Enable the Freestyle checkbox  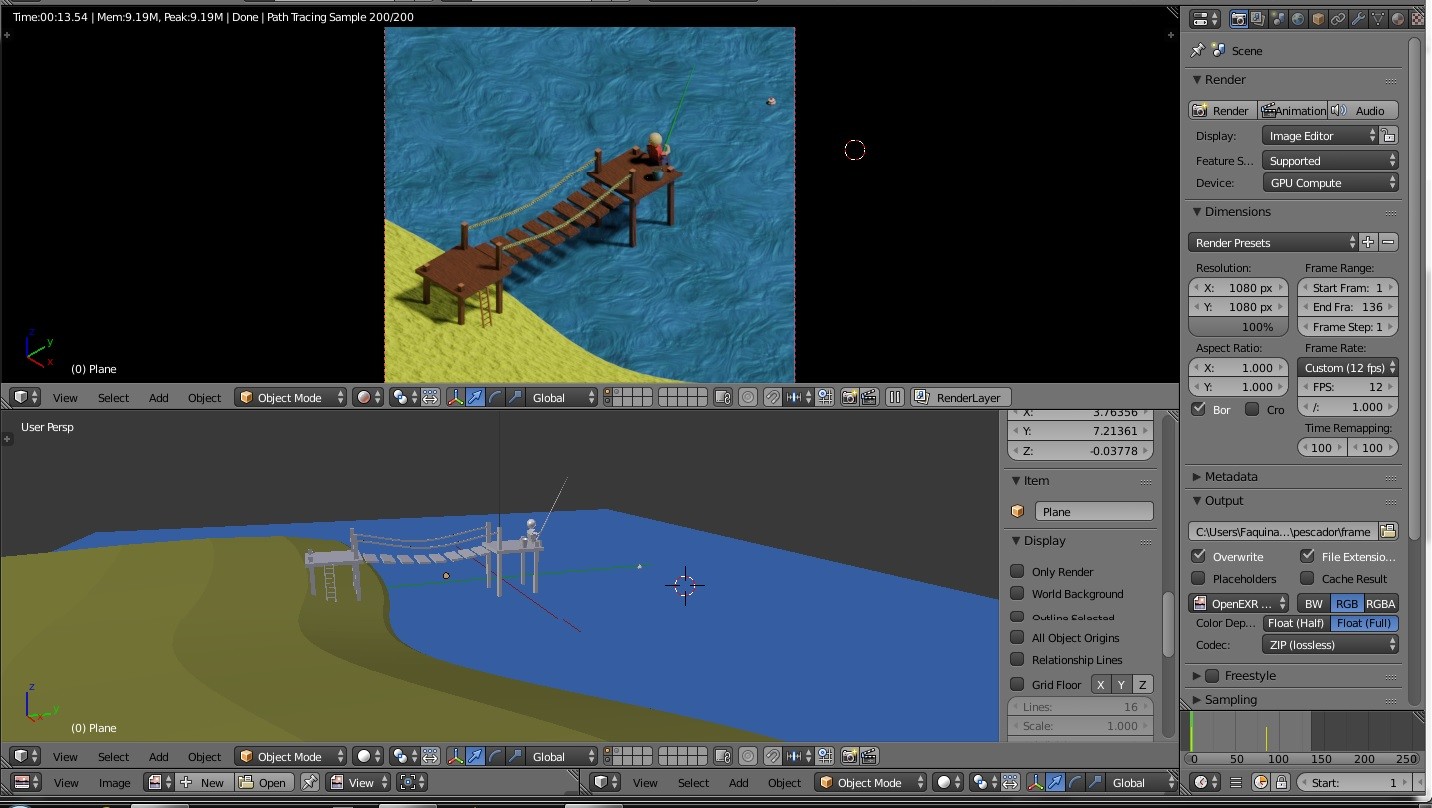pyautogui.click(x=1212, y=676)
